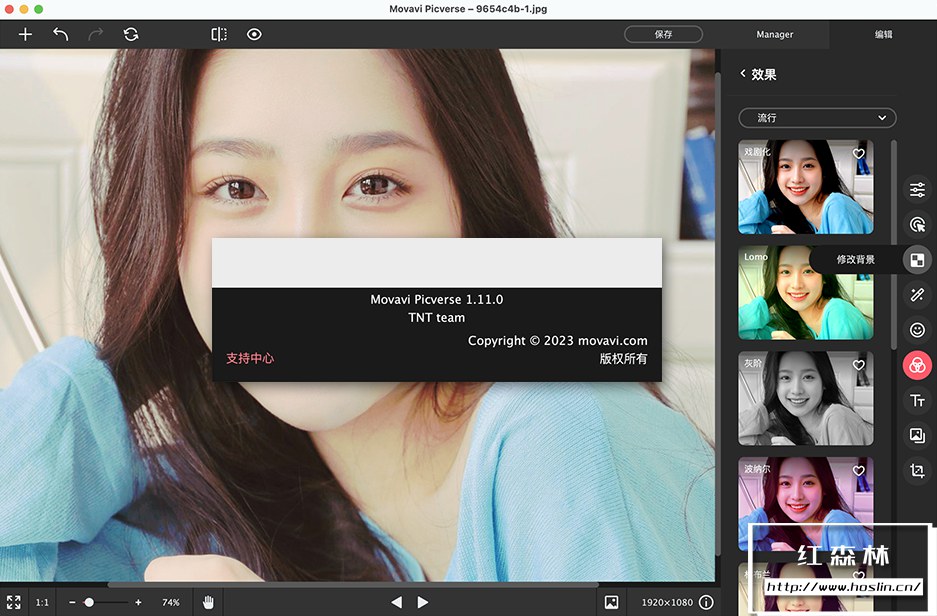Image resolution: width=937 pixels, height=616 pixels.
Task: Toggle before/after split comparison view
Action: coord(219,34)
